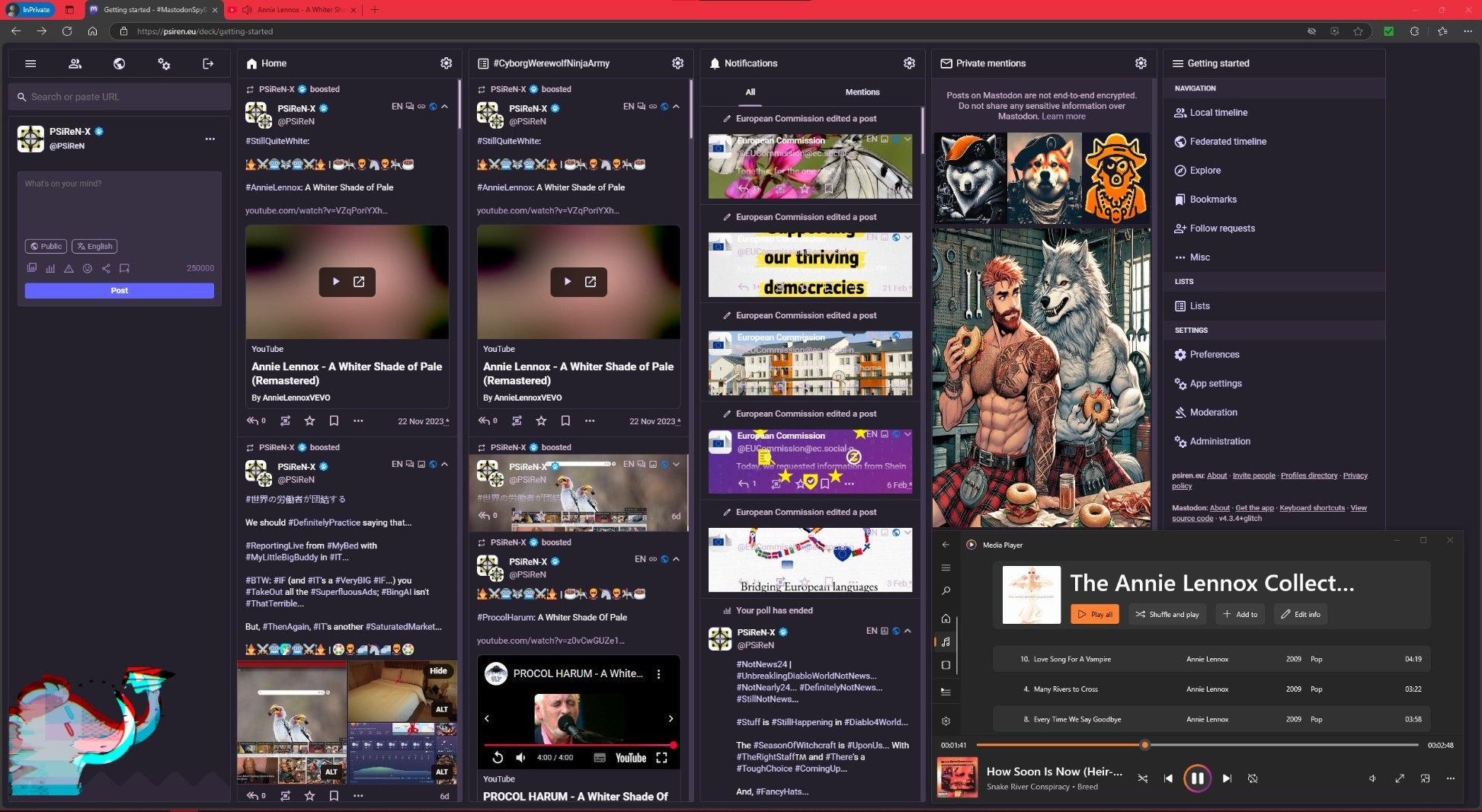
Task: Open Private mentions column settings gear
Action: (x=1141, y=63)
